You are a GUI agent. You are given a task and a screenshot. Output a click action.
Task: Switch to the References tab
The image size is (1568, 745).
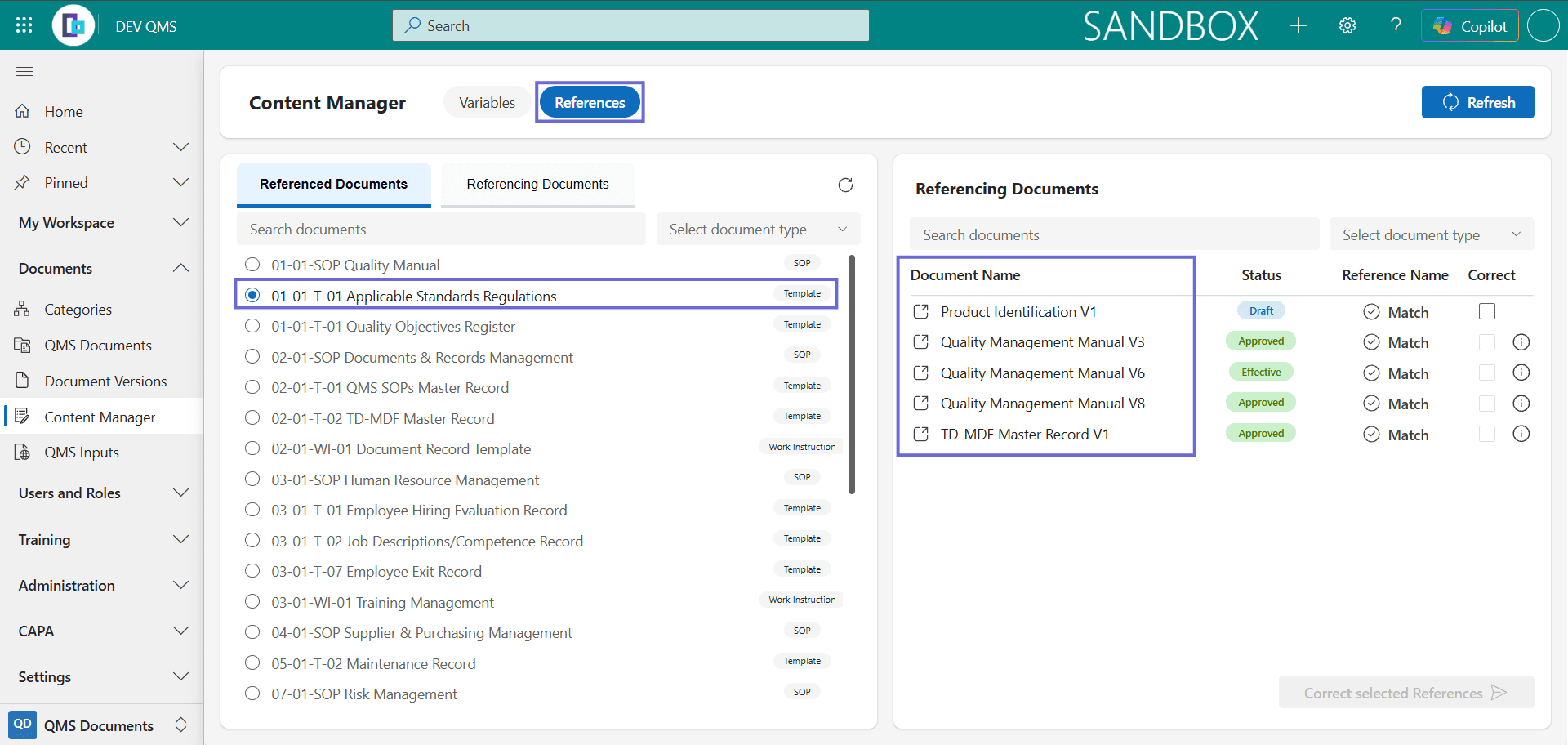(x=590, y=102)
